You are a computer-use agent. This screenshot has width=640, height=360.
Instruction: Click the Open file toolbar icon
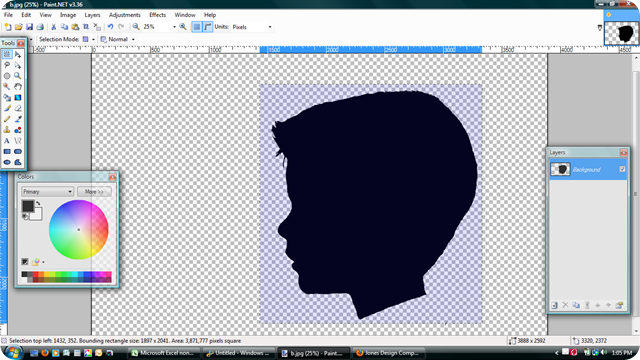pos(18,27)
